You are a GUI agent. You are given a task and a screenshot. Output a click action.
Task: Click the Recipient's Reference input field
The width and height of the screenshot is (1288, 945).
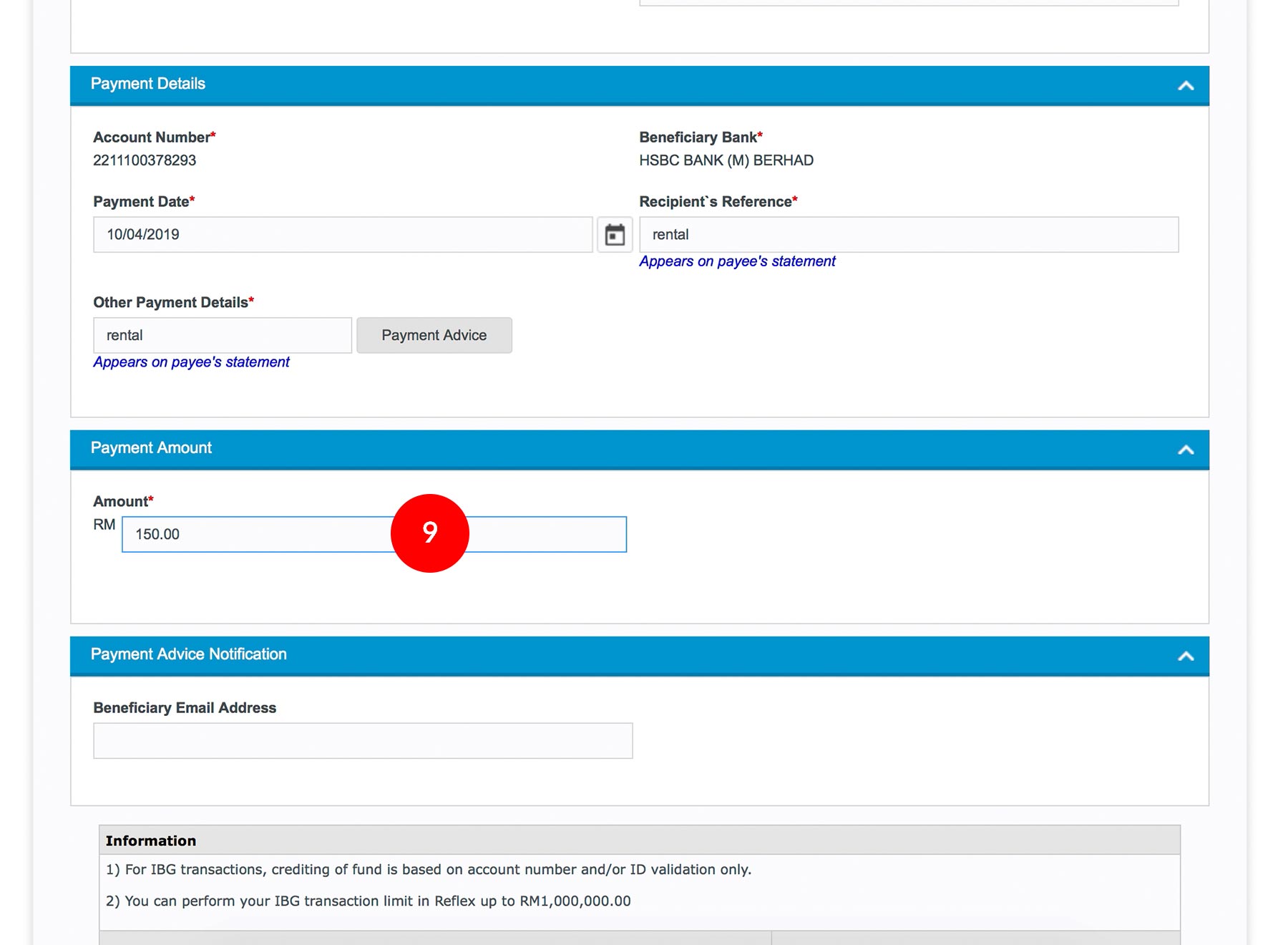(907, 235)
